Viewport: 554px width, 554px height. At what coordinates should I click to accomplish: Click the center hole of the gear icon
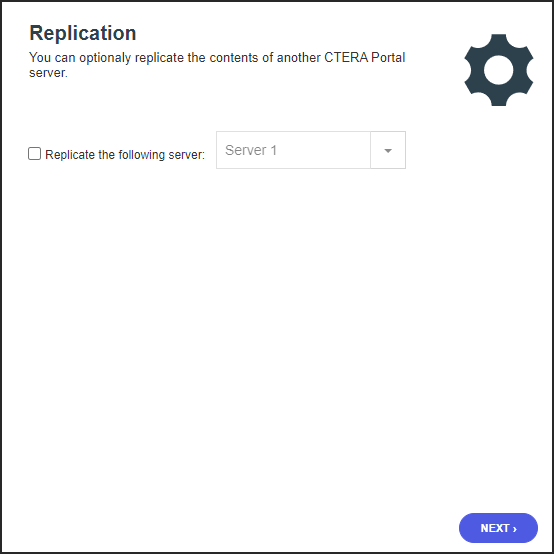[x=499, y=70]
